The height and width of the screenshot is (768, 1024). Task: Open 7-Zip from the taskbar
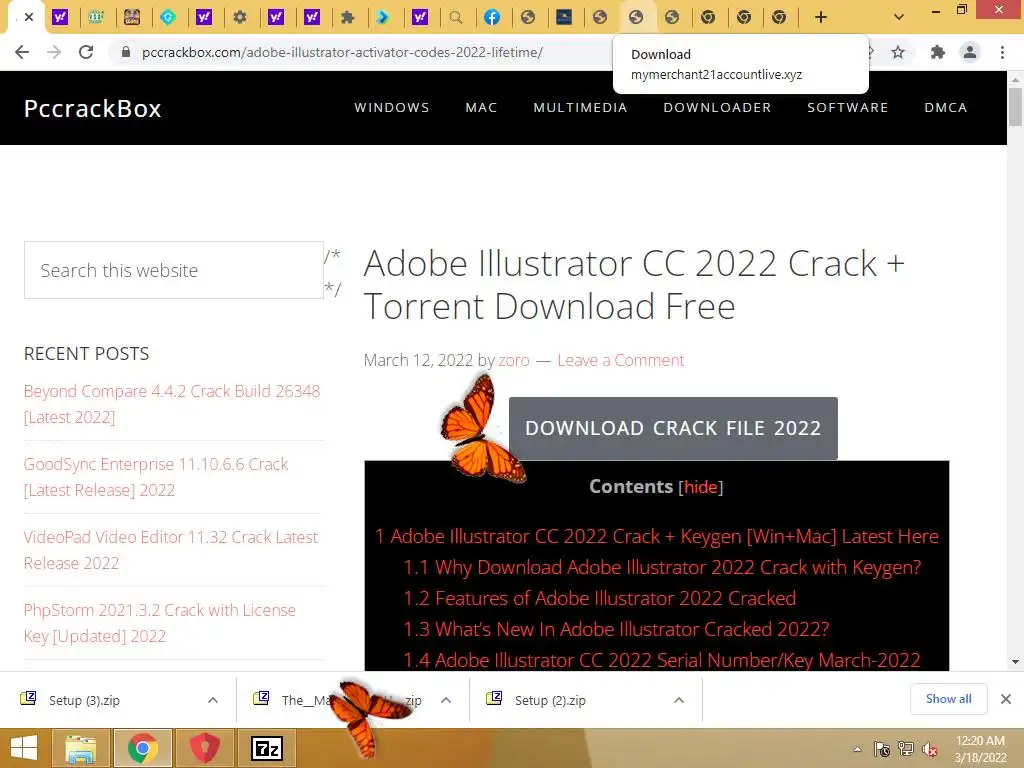click(x=267, y=748)
